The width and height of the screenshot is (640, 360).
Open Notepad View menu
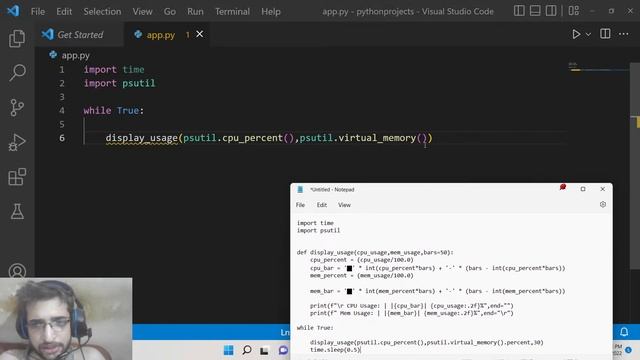[344, 205]
